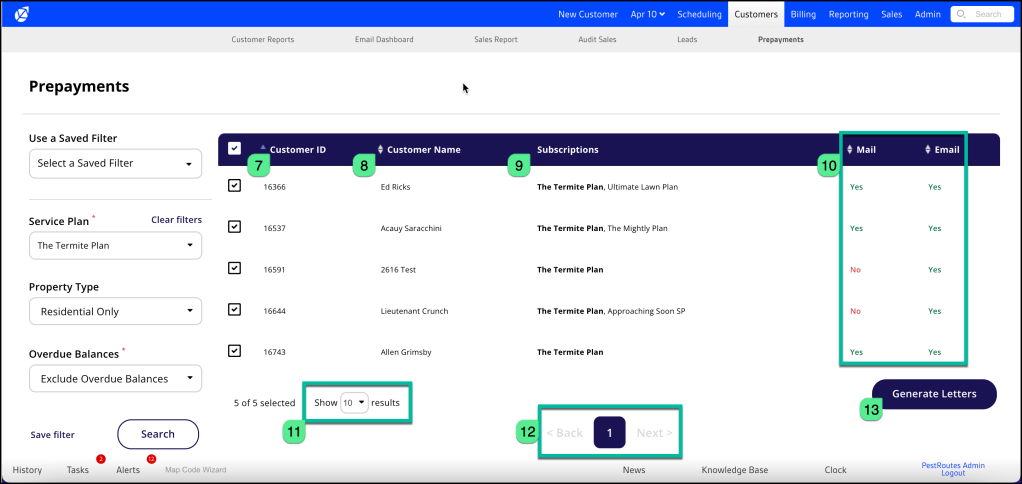Open the Select a Saved Filter dropdown
Image resolution: width=1022 pixels, height=484 pixels.
(x=115, y=163)
